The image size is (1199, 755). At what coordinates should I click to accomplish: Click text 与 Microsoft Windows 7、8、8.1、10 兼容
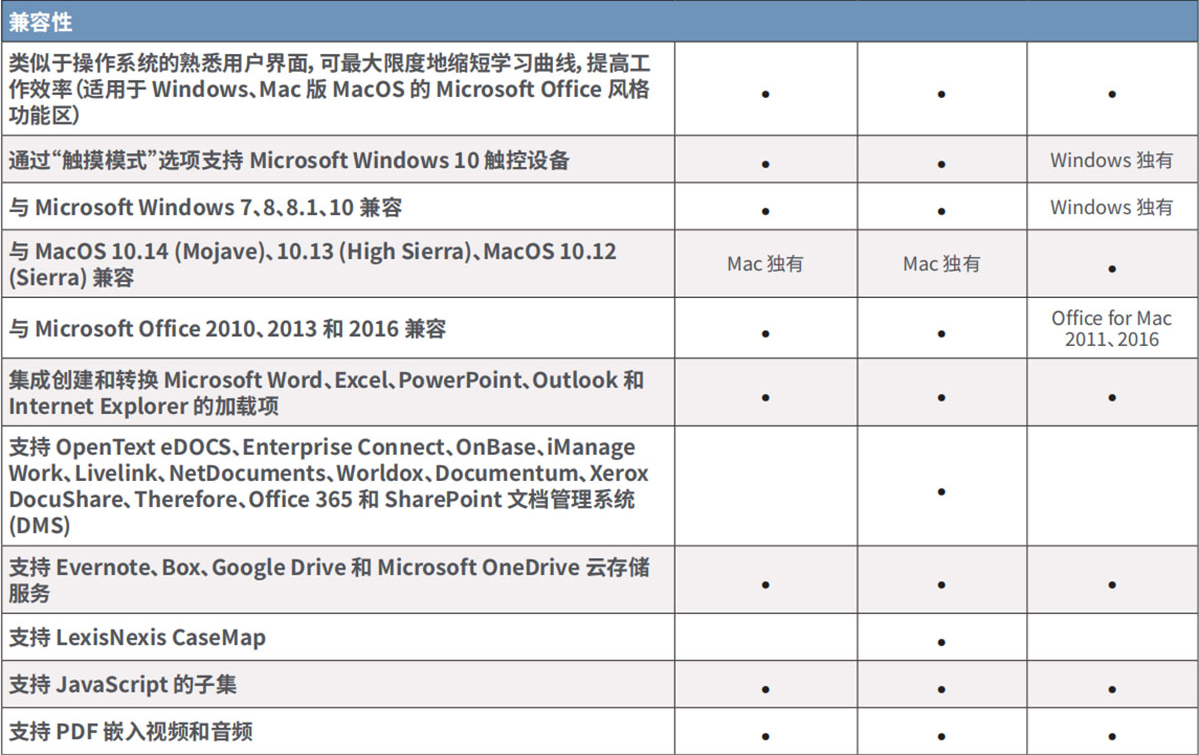[x=205, y=207]
